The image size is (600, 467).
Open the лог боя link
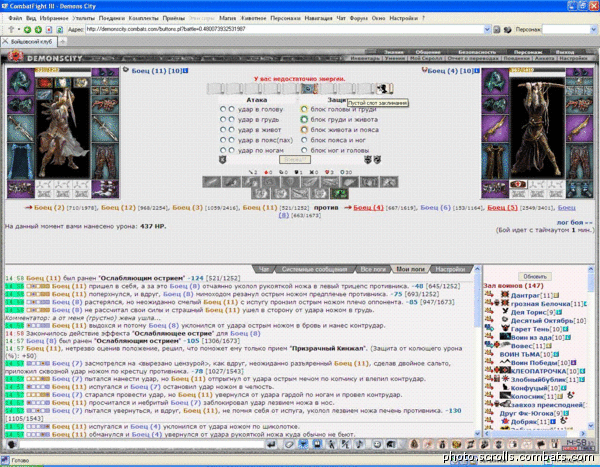point(574,222)
